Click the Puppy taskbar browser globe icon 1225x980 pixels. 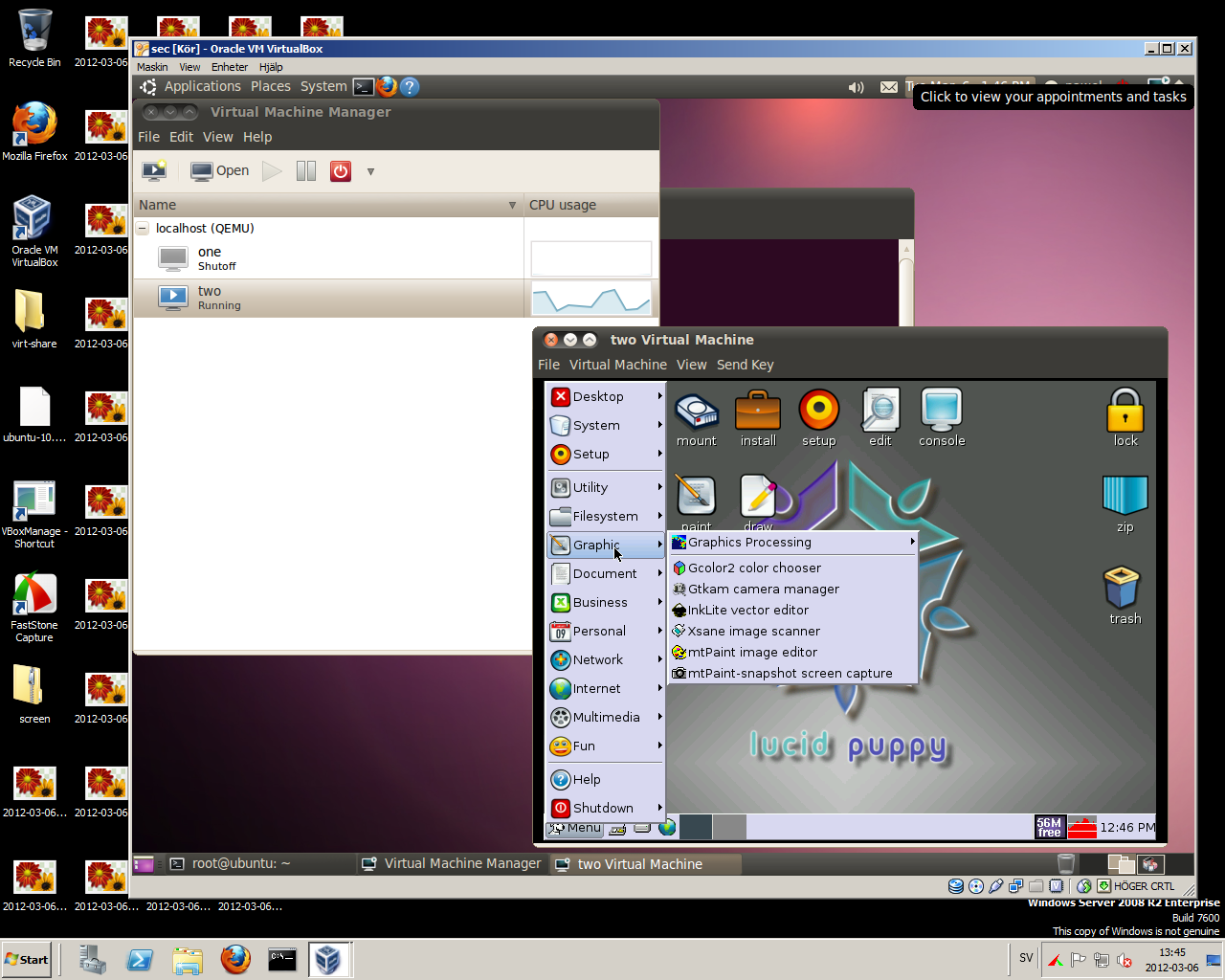click(x=667, y=828)
